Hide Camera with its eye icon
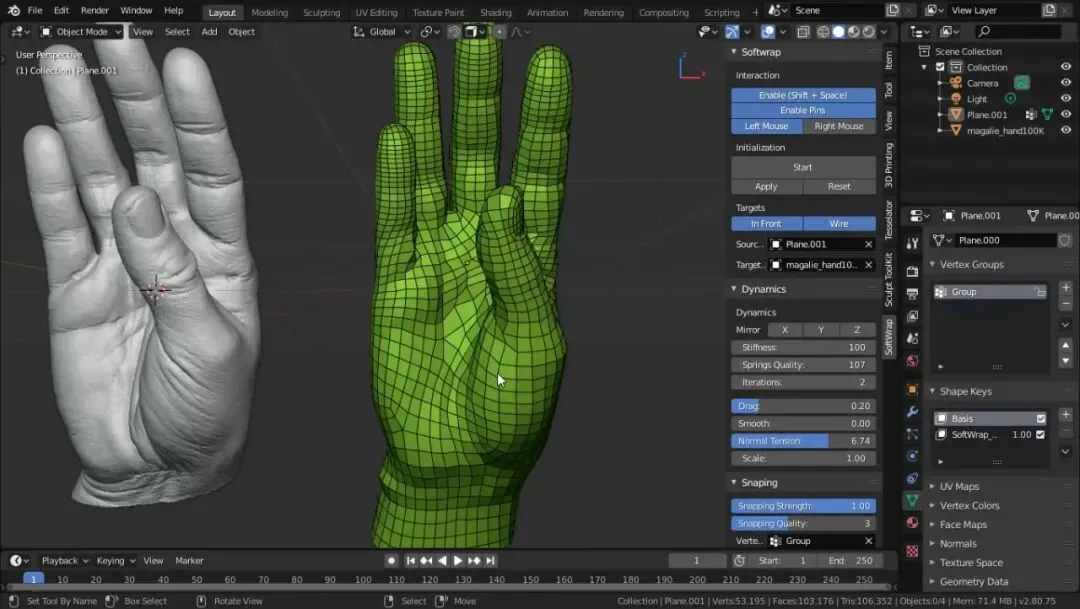This screenshot has width=1080, height=609. tap(1066, 83)
